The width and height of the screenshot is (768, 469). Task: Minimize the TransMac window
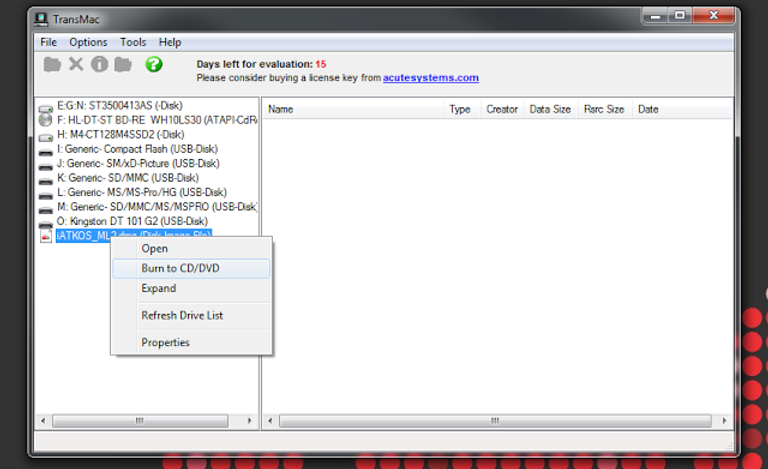coord(655,16)
